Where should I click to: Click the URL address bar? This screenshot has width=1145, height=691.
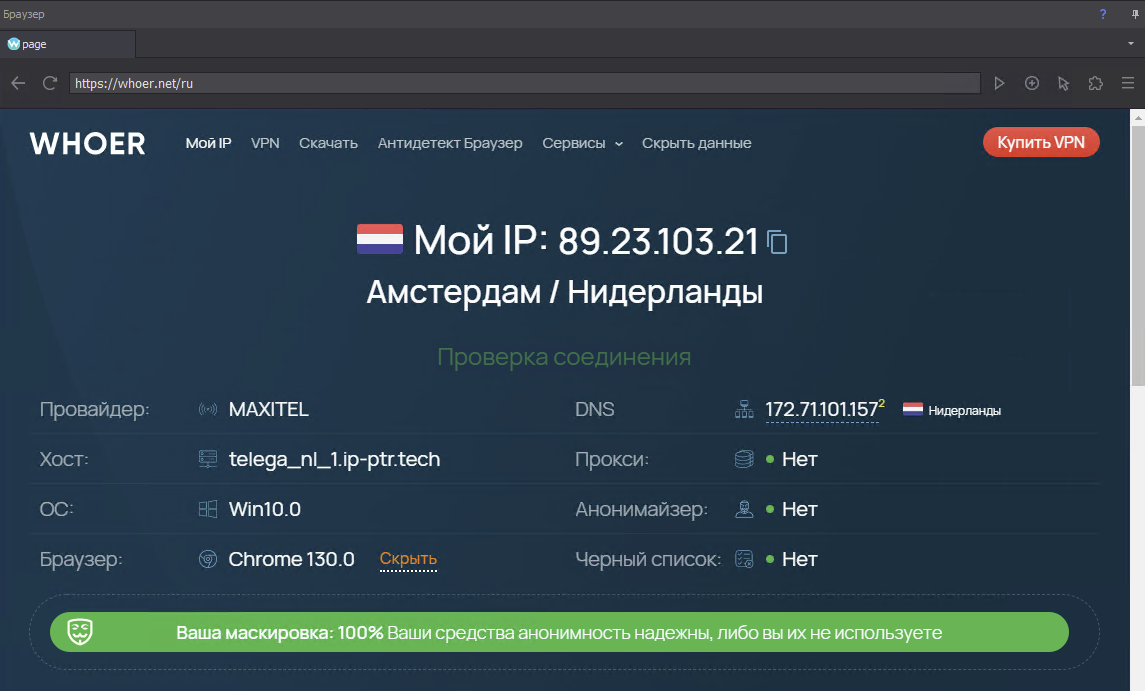[524, 83]
